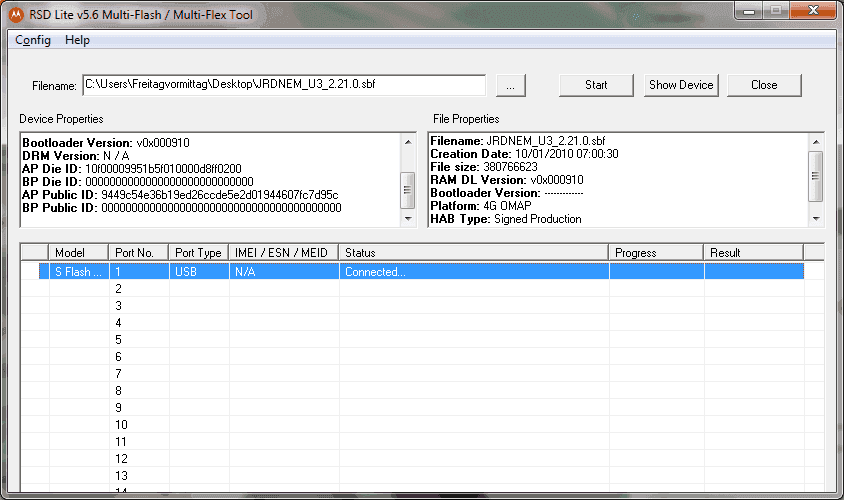The width and height of the screenshot is (844, 500).
Task: Click the IMEI / ESN / MEID column header
Action: (x=284, y=252)
